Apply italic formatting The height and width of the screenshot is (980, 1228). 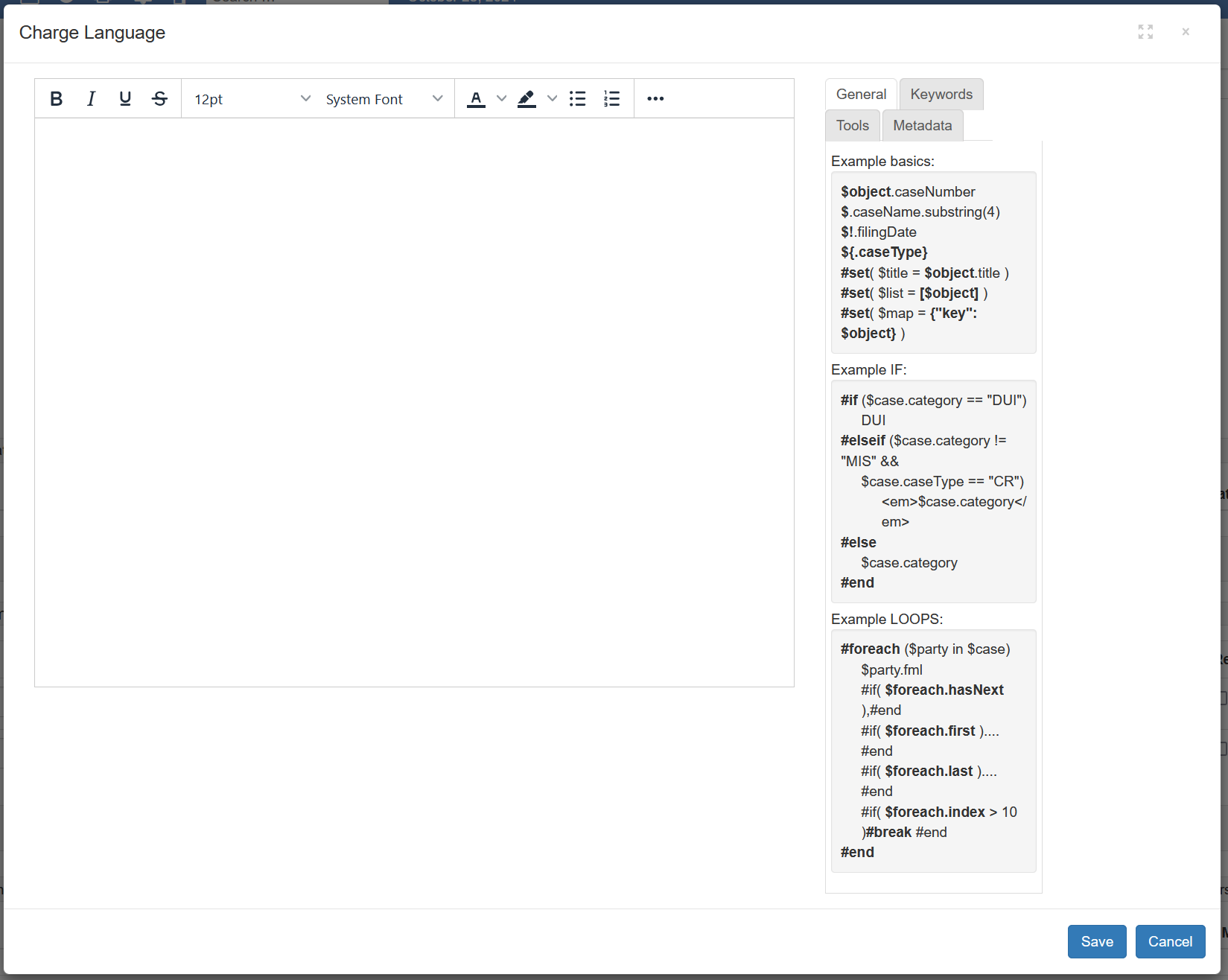tap(91, 99)
